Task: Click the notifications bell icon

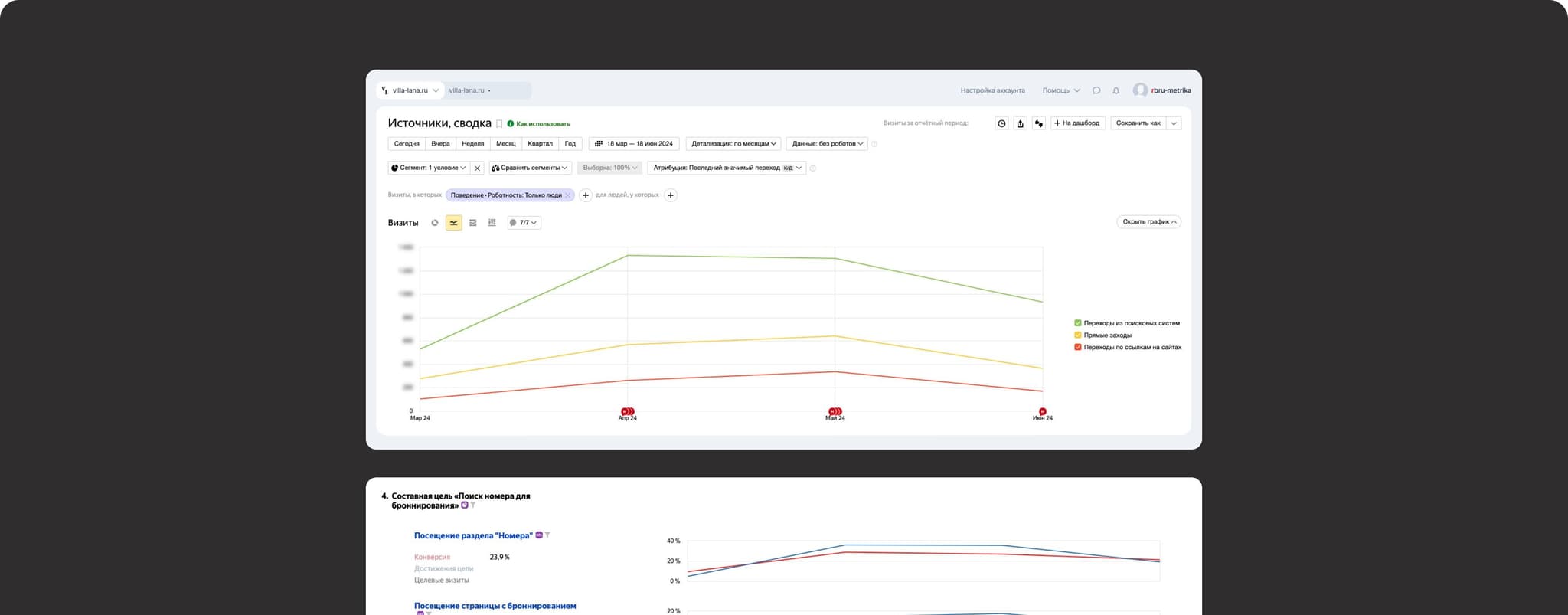Action: point(1116,90)
